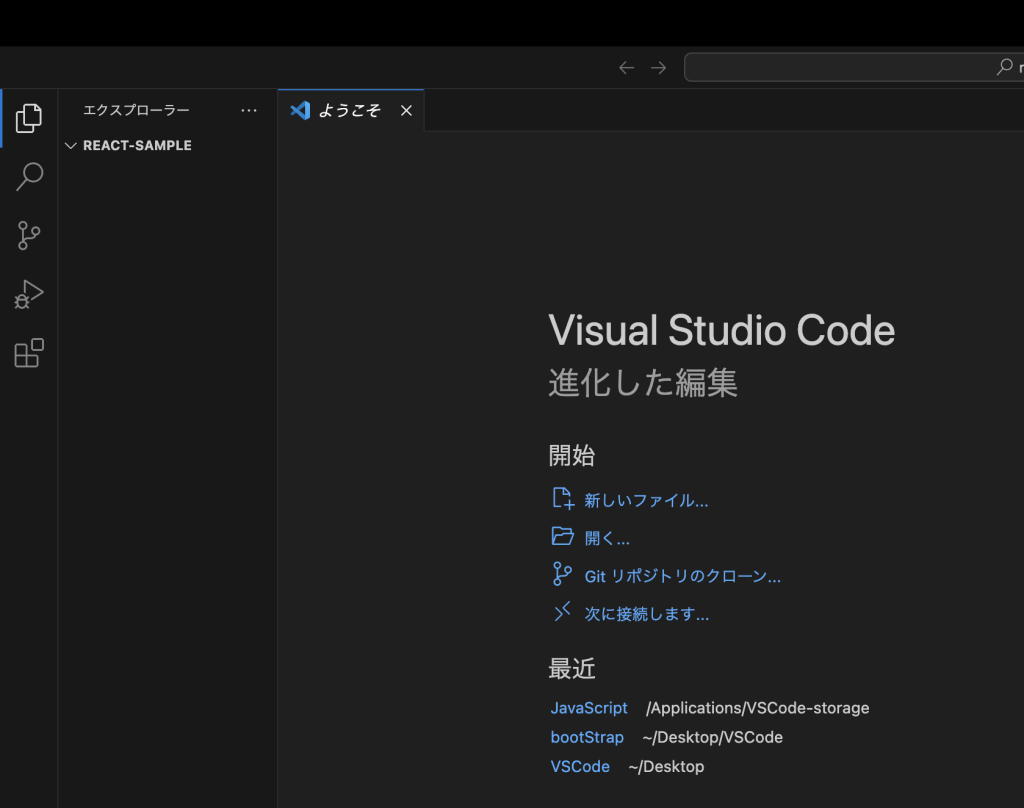Viewport: 1024px width, 808px height.
Task: Click the 次に接続します... link
Action: [x=646, y=614]
